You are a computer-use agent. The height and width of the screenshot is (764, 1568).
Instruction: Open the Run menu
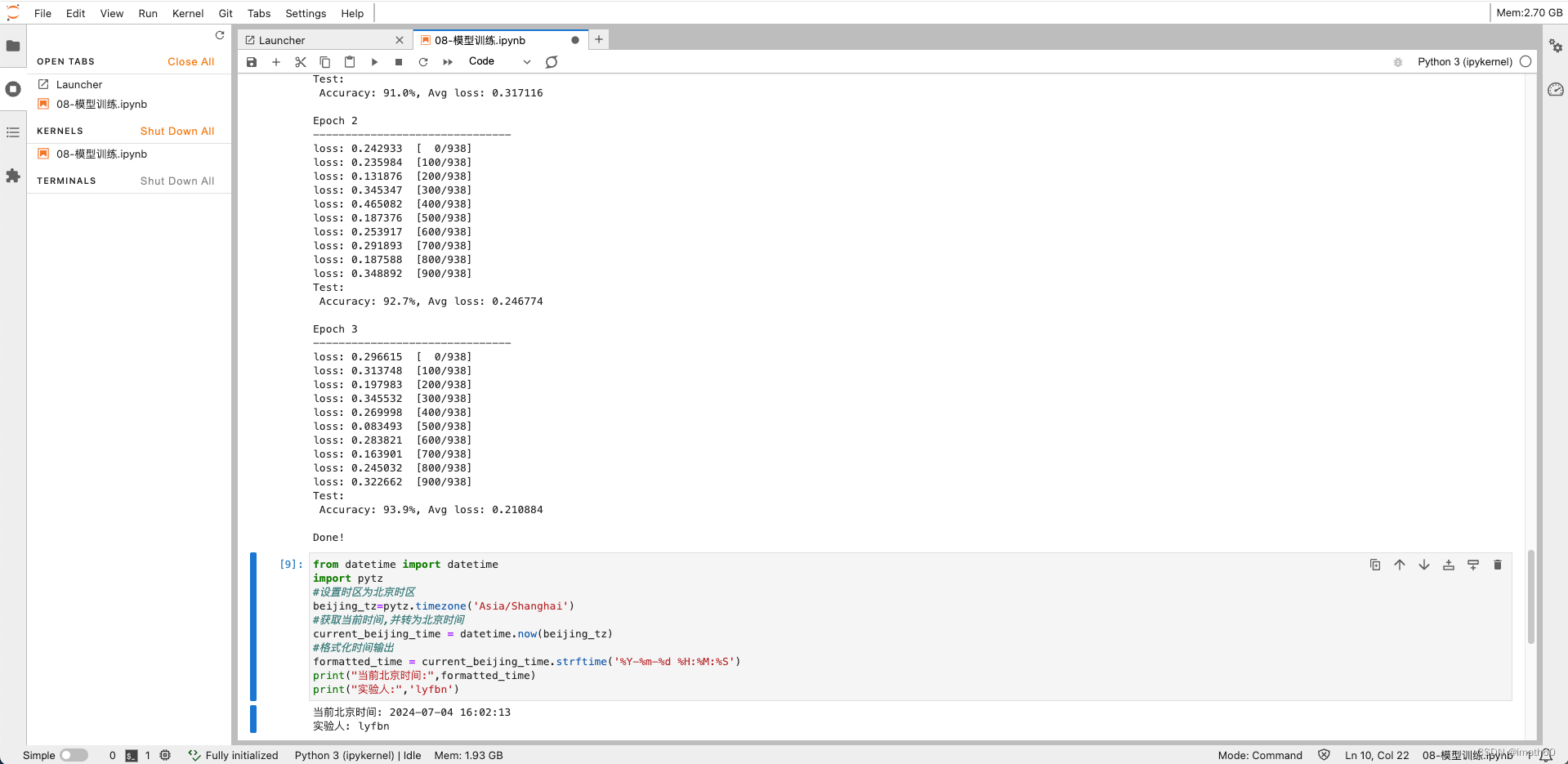148,13
